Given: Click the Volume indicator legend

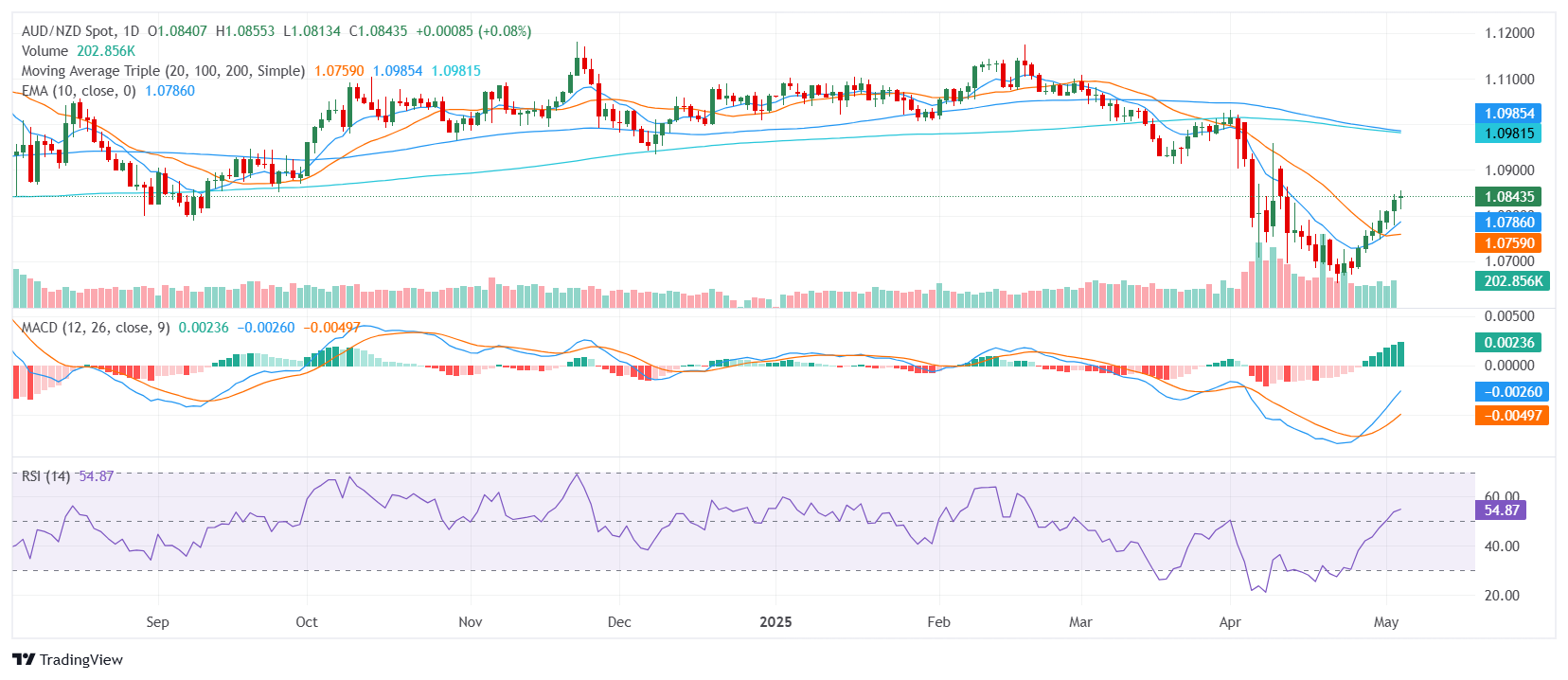Looking at the screenshot, I should pyautogui.click(x=45, y=51).
